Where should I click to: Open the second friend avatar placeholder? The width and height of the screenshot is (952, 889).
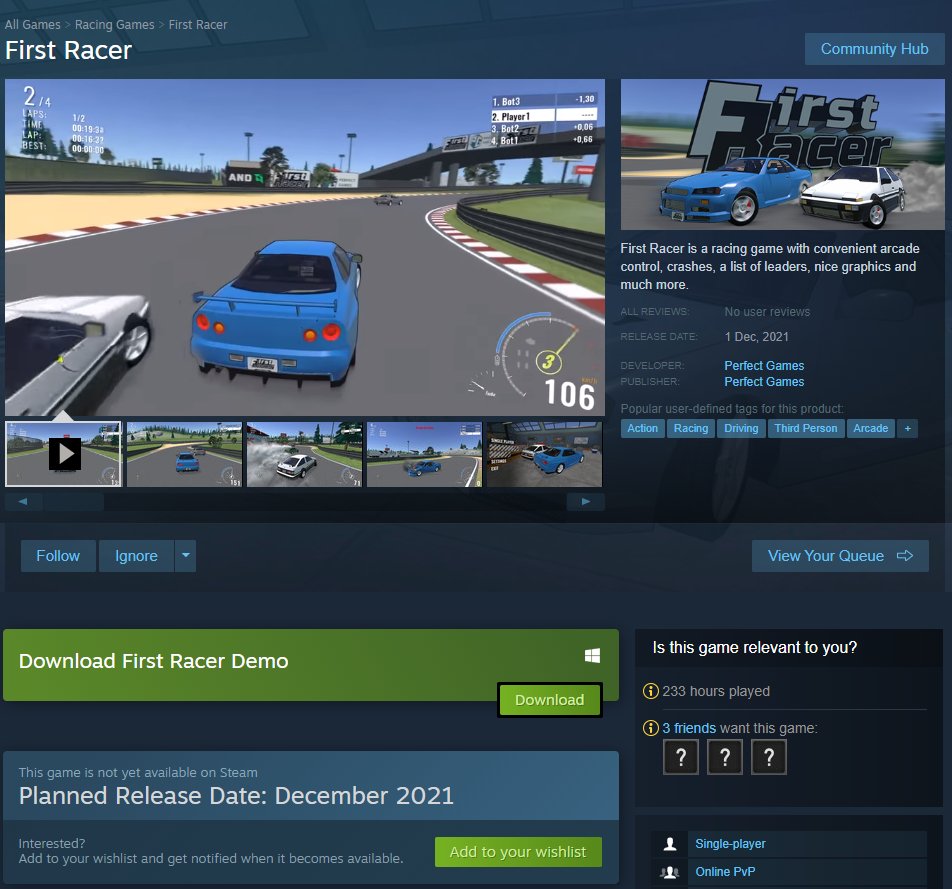[725, 757]
